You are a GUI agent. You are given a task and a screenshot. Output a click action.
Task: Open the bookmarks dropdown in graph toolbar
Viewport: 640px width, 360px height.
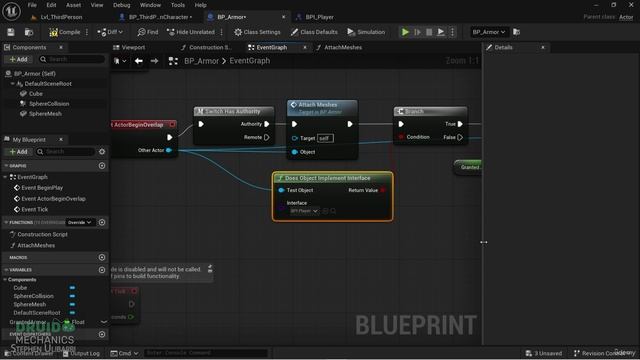point(120,61)
